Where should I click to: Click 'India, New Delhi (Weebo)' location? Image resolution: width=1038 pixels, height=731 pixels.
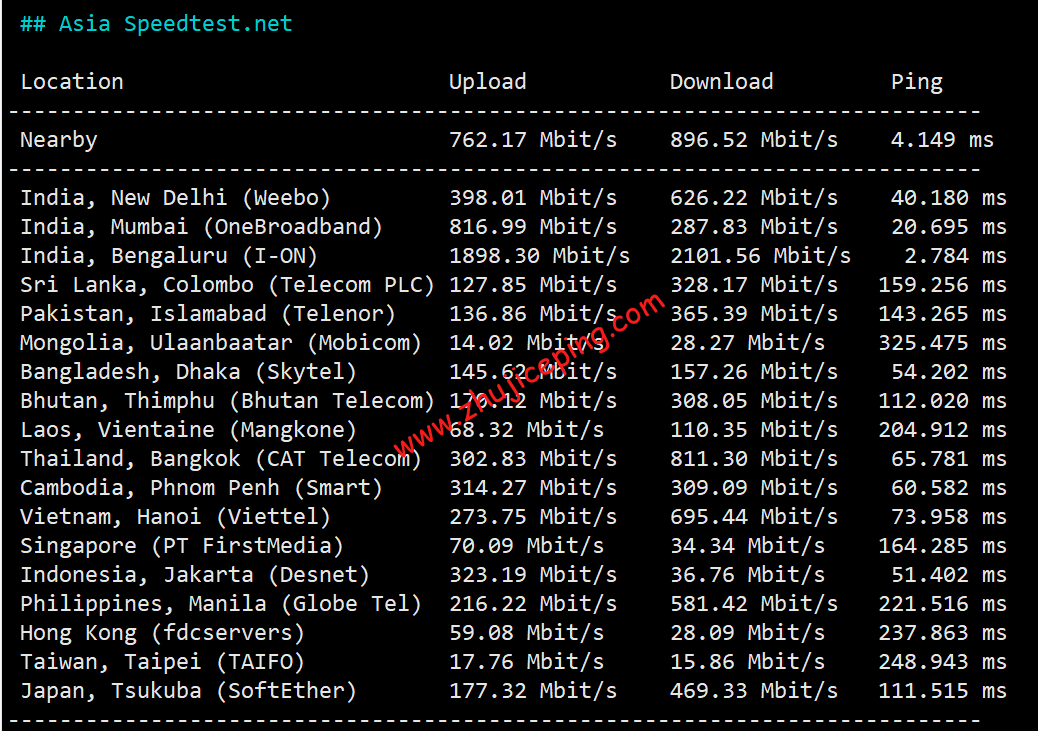click(x=175, y=197)
